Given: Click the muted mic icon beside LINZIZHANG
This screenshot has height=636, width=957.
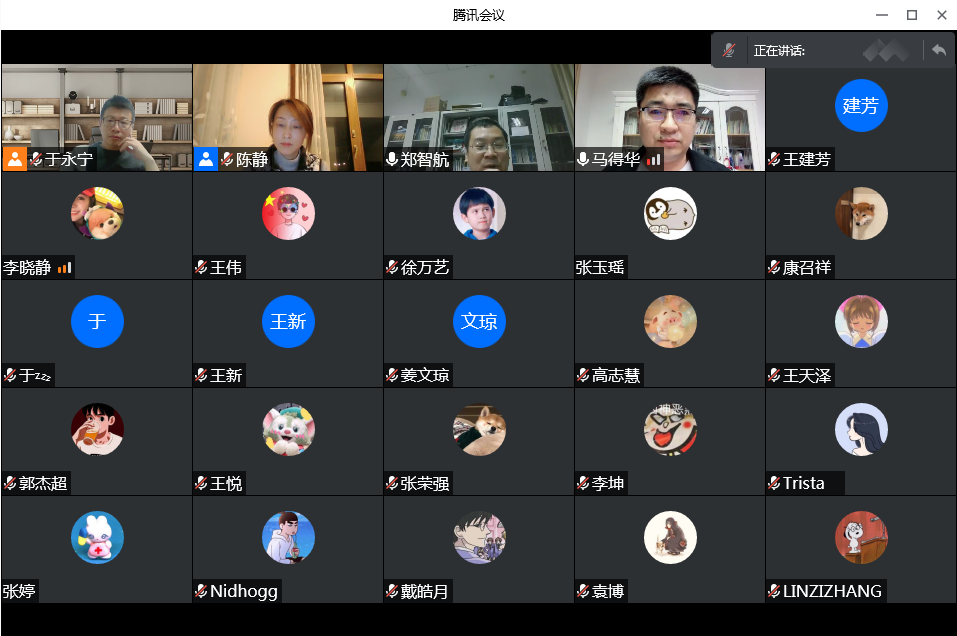Looking at the screenshot, I should click(x=774, y=591).
